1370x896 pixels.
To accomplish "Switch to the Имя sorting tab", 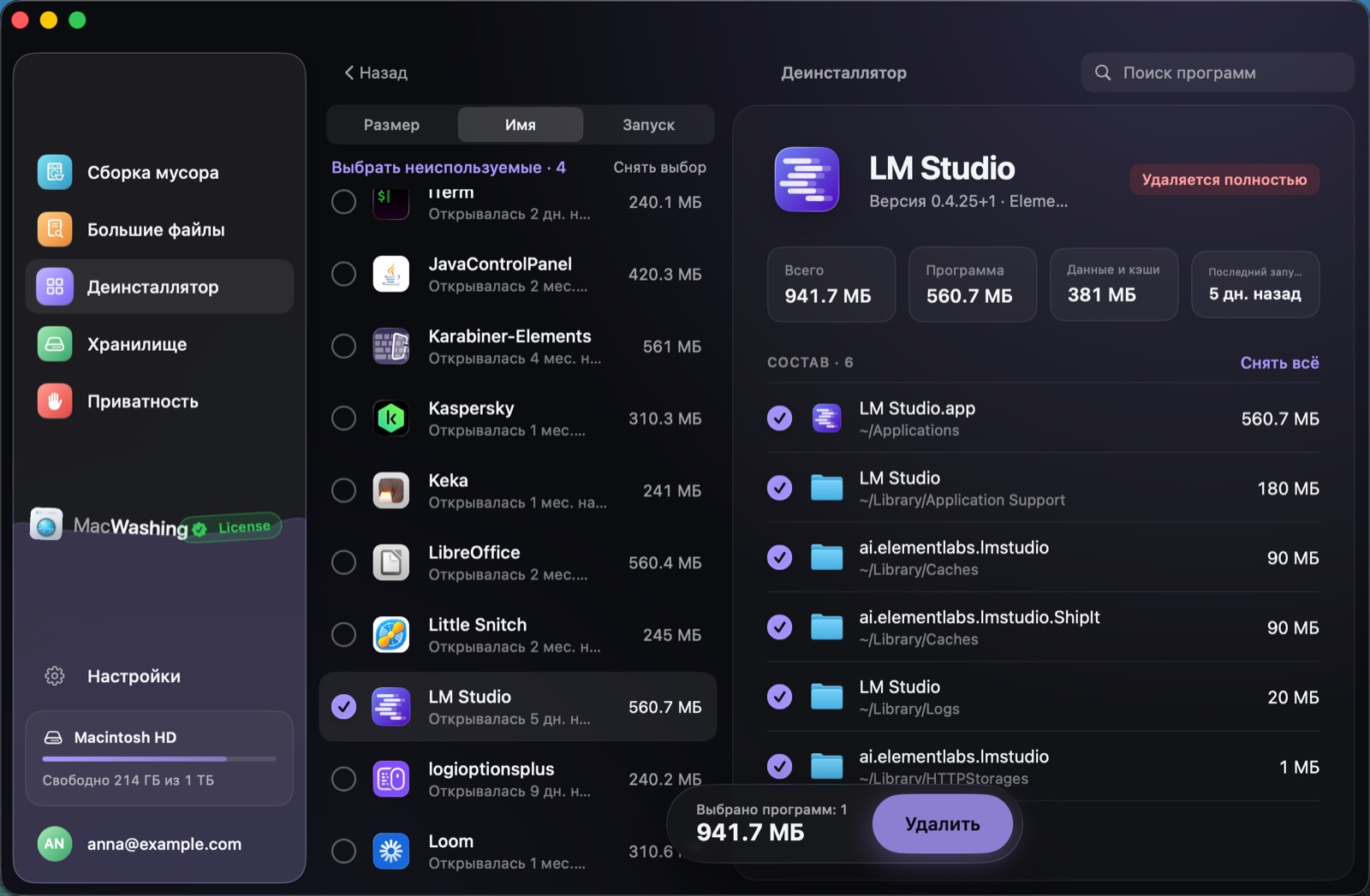I will point(521,125).
